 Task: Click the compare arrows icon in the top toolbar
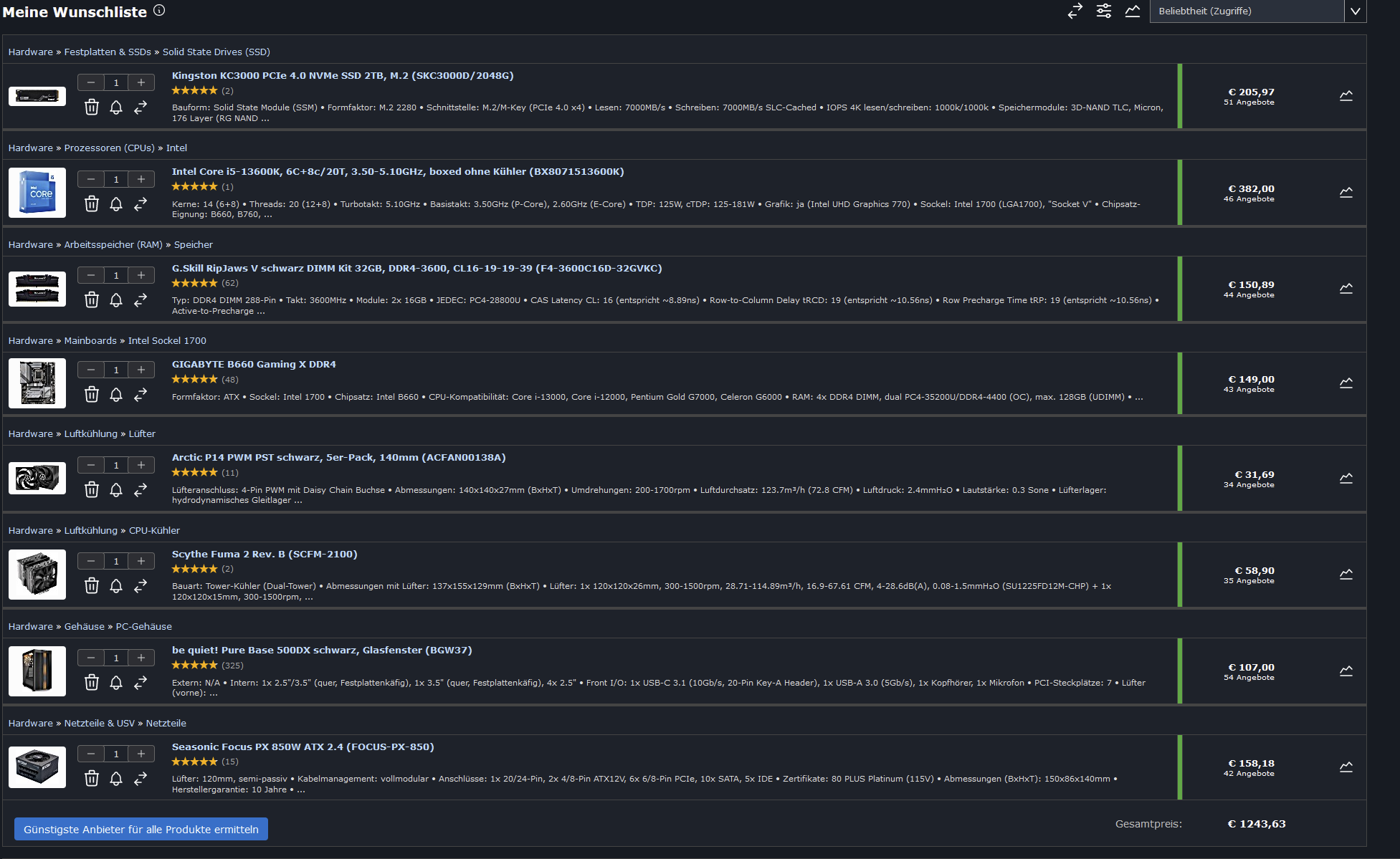[1075, 11]
